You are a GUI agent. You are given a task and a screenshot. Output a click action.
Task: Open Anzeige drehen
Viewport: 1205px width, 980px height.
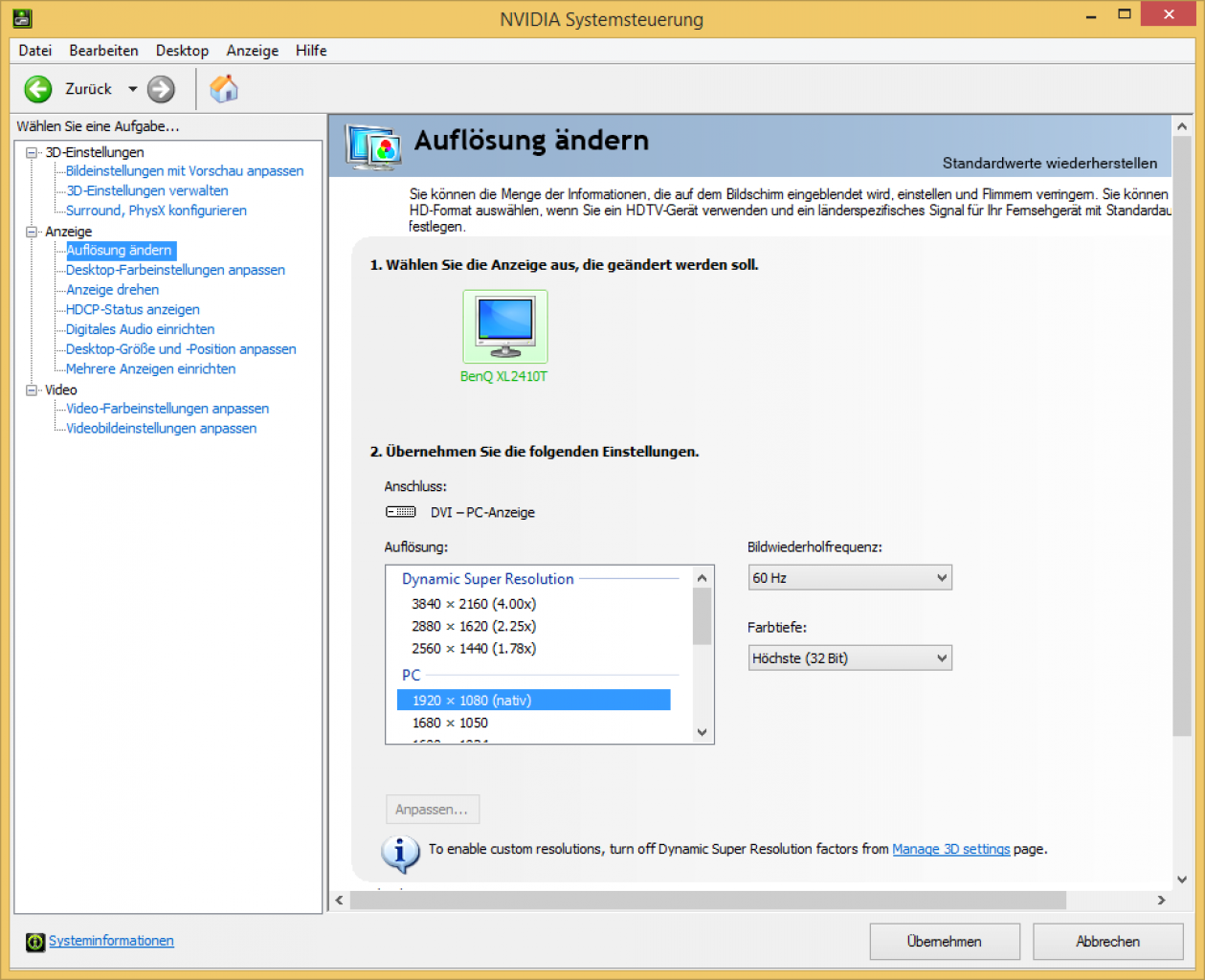pyautogui.click(x=112, y=290)
